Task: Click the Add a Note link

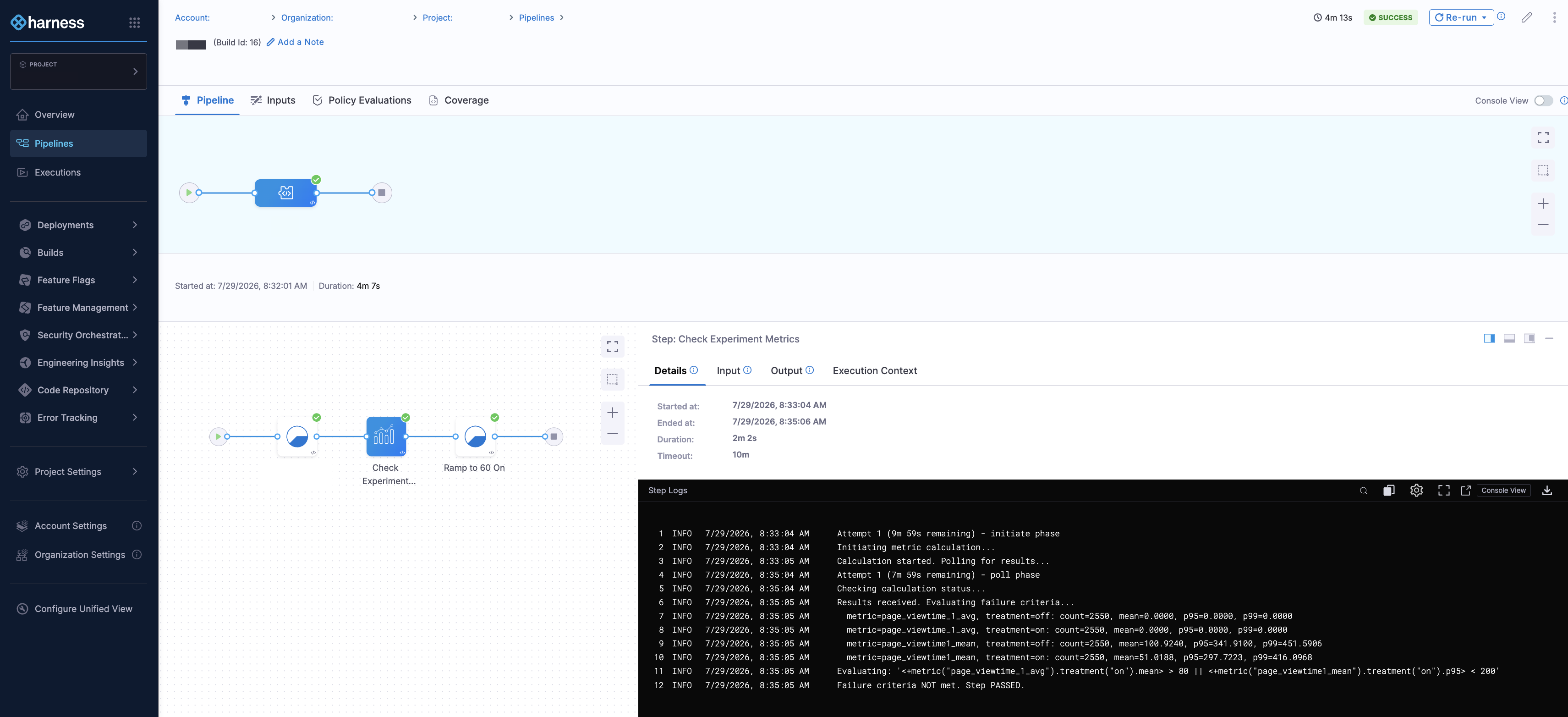Action: (x=295, y=42)
